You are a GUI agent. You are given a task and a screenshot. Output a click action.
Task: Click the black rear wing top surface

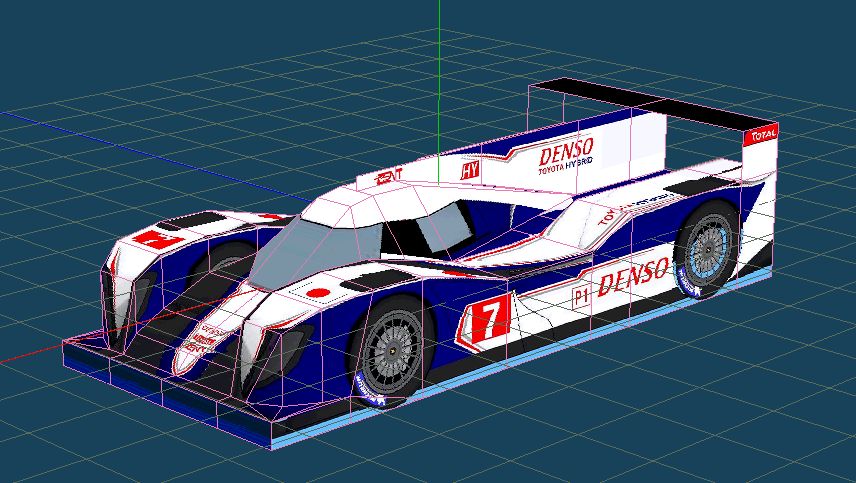(654, 104)
